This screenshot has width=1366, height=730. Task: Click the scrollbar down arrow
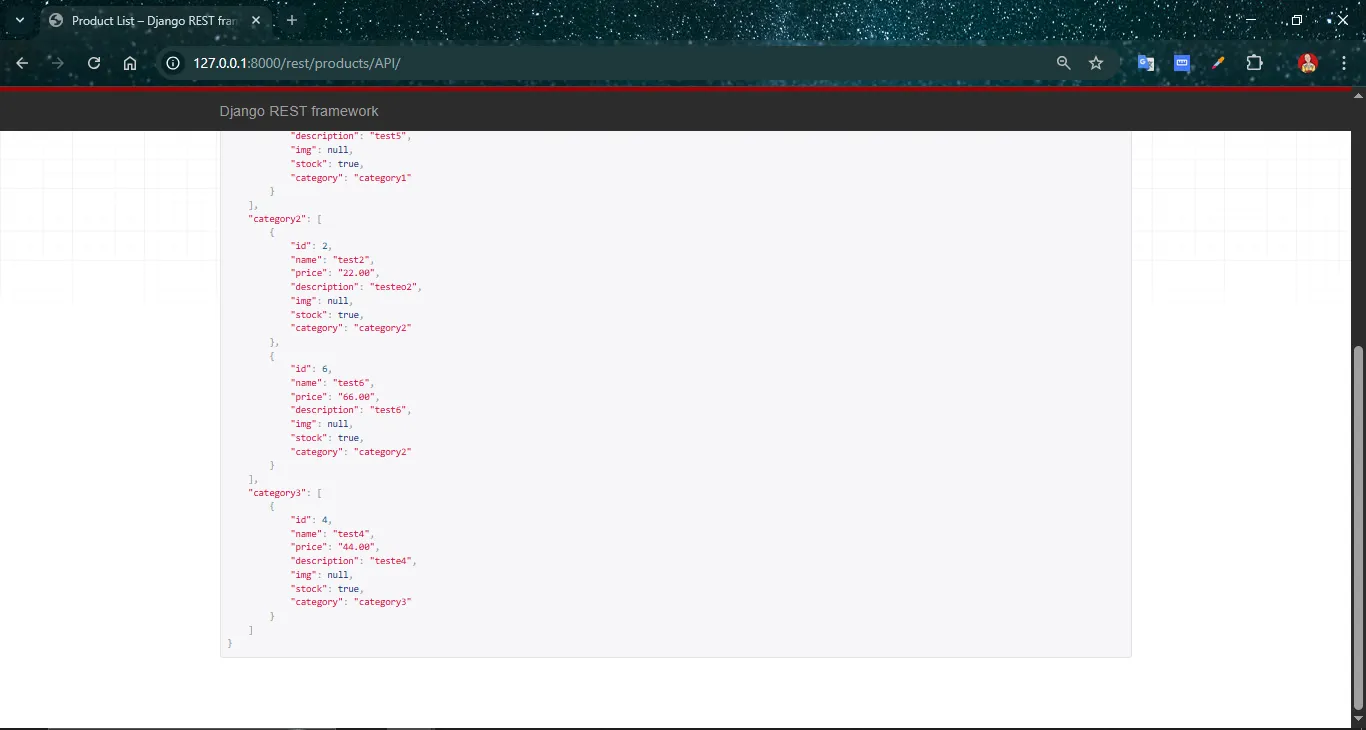(x=1358, y=718)
